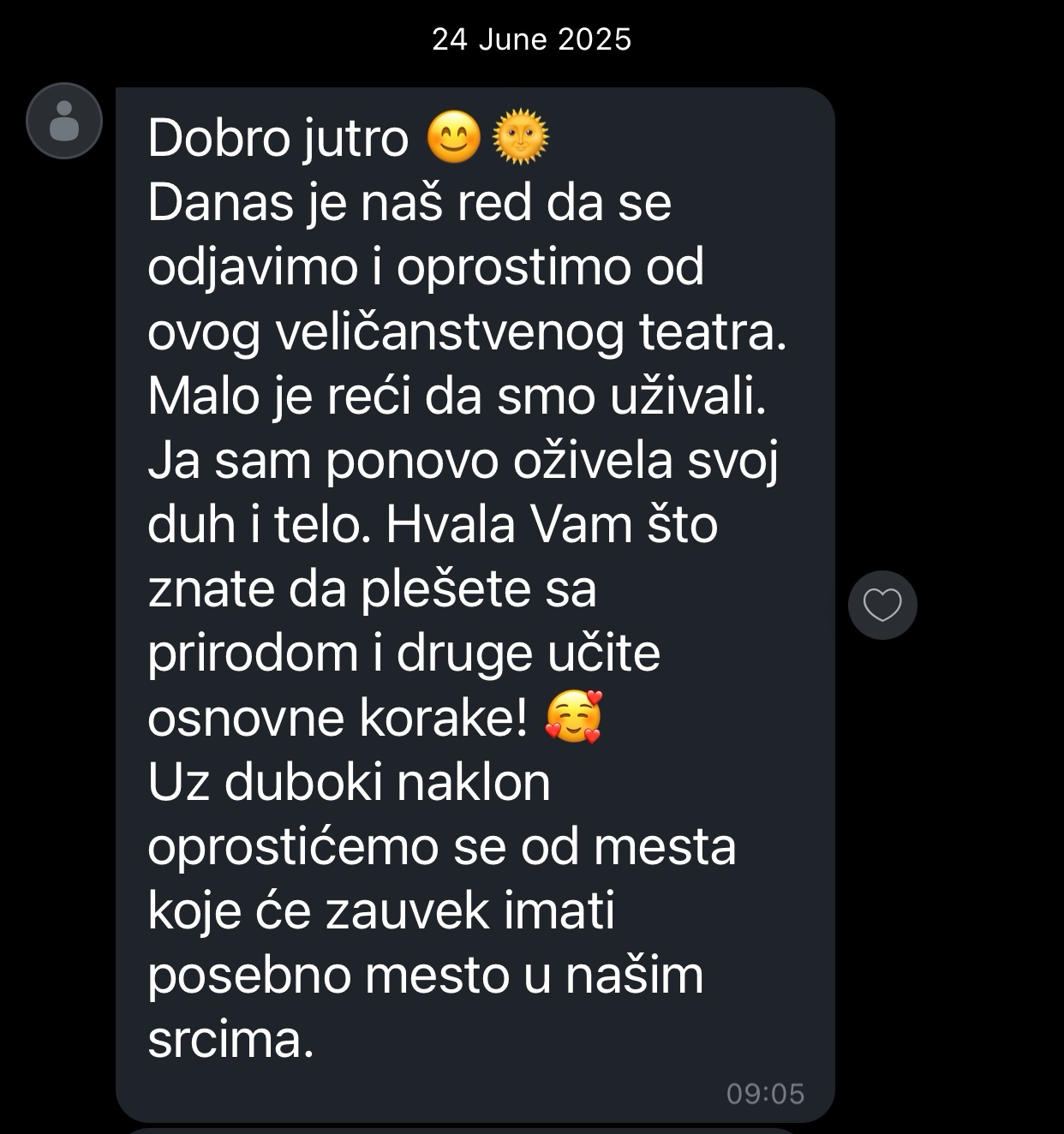Click the sentence Malo je reći da smo uživali
1064x1134 pixels.
(457, 397)
